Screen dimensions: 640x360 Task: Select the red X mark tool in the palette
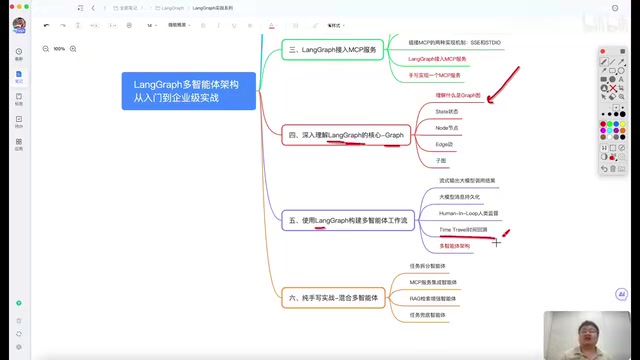point(613,88)
